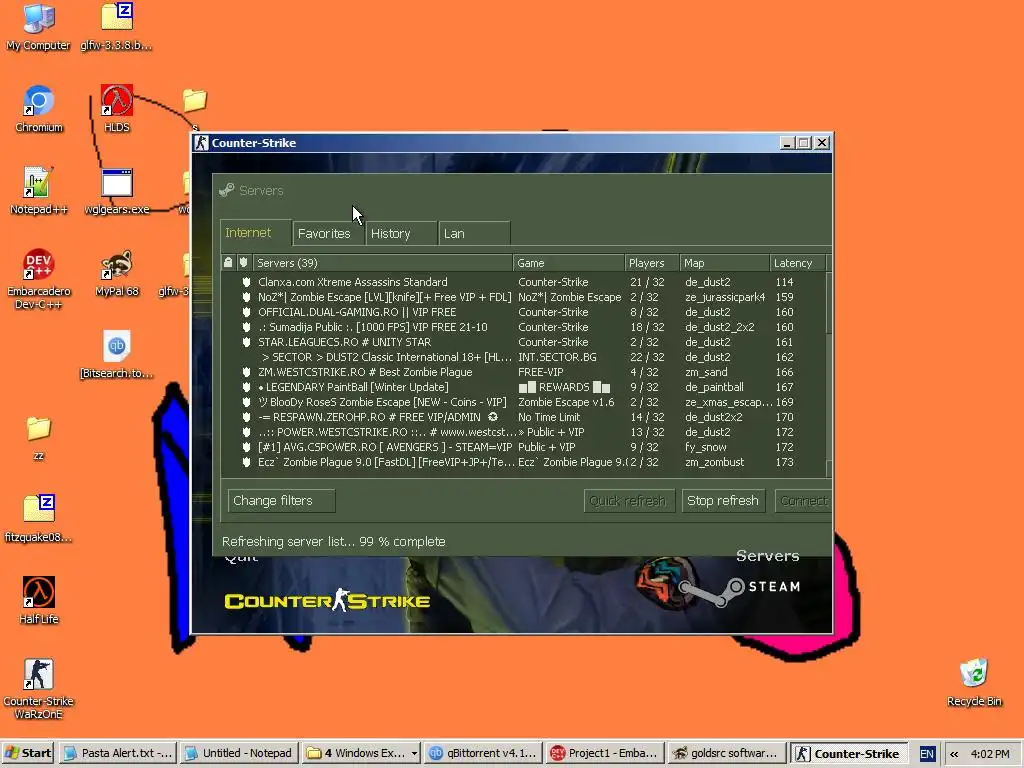
Task: Click the Counter-Strike window title icon
Action: click(x=202, y=143)
